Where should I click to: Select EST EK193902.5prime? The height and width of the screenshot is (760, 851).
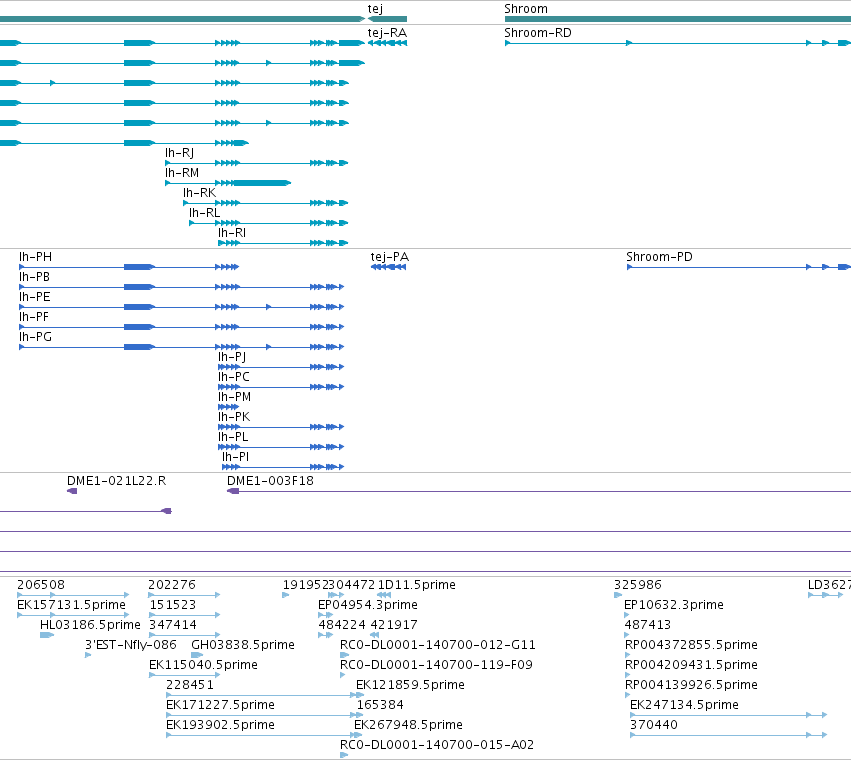(220, 725)
